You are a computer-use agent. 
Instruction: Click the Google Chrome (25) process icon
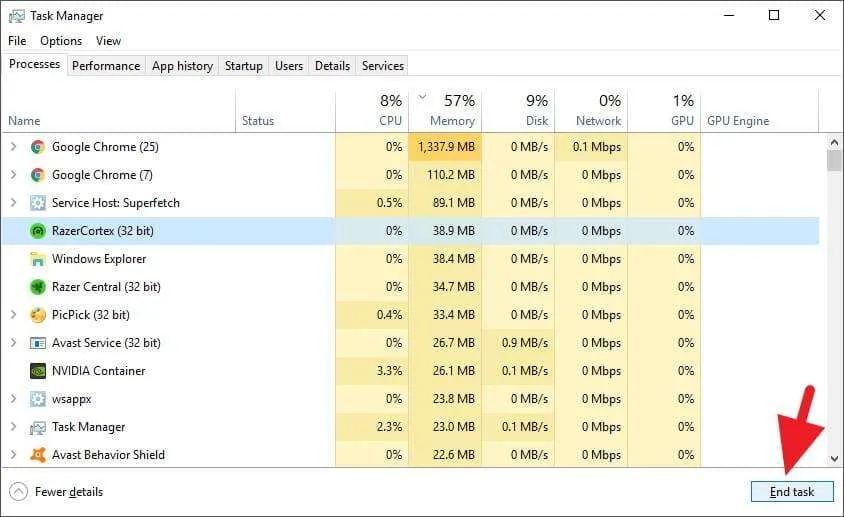tap(38, 147)
